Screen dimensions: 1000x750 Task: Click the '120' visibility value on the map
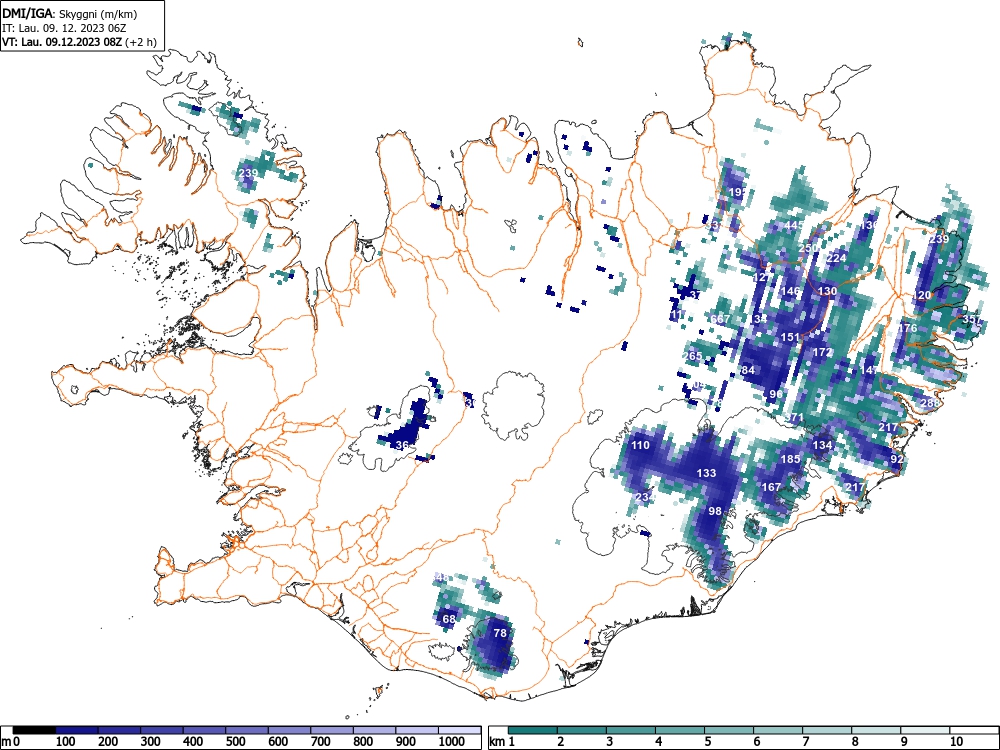pos(922,296)
